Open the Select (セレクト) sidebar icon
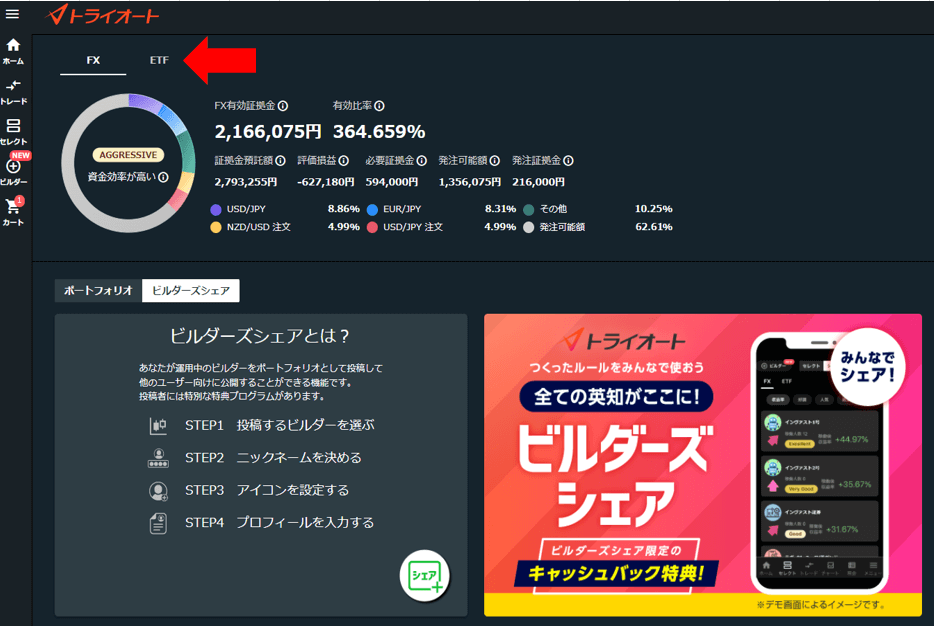 pyautogui.click(x=13, y=132)
